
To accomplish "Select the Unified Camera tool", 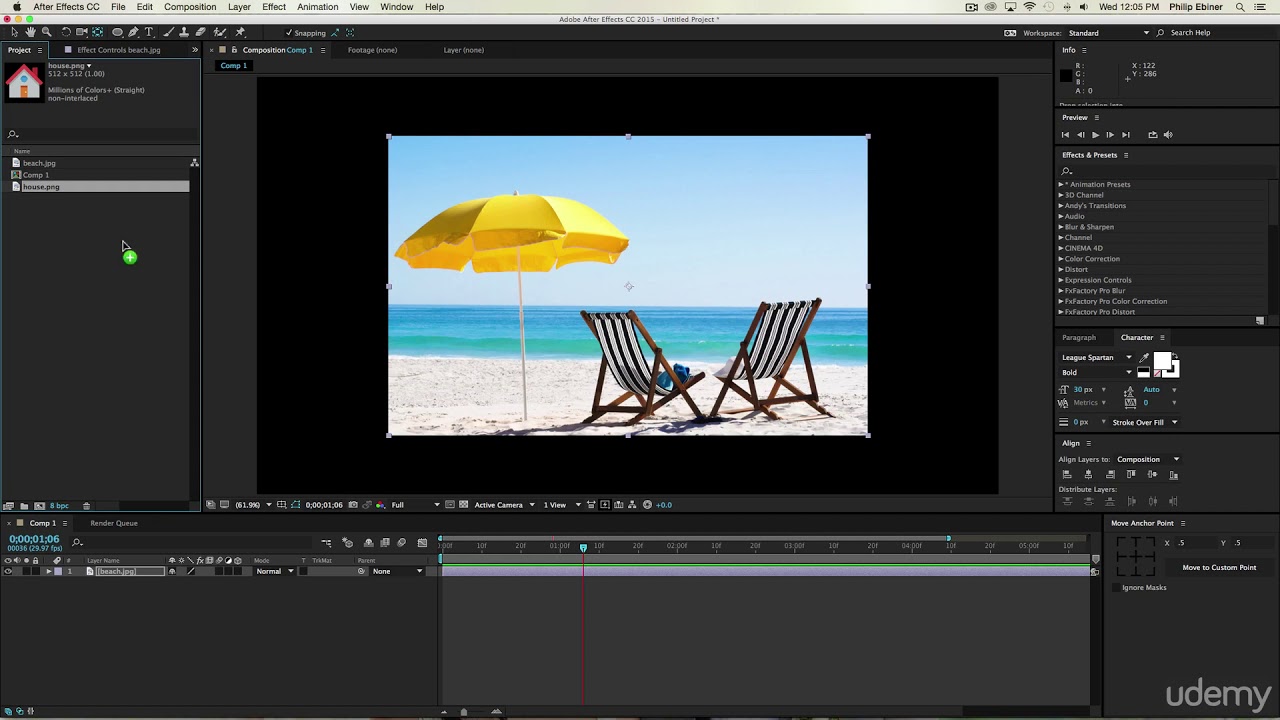I will [82, 32].
